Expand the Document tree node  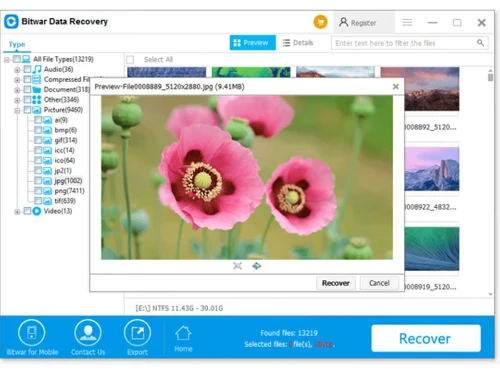coord(17,90)
